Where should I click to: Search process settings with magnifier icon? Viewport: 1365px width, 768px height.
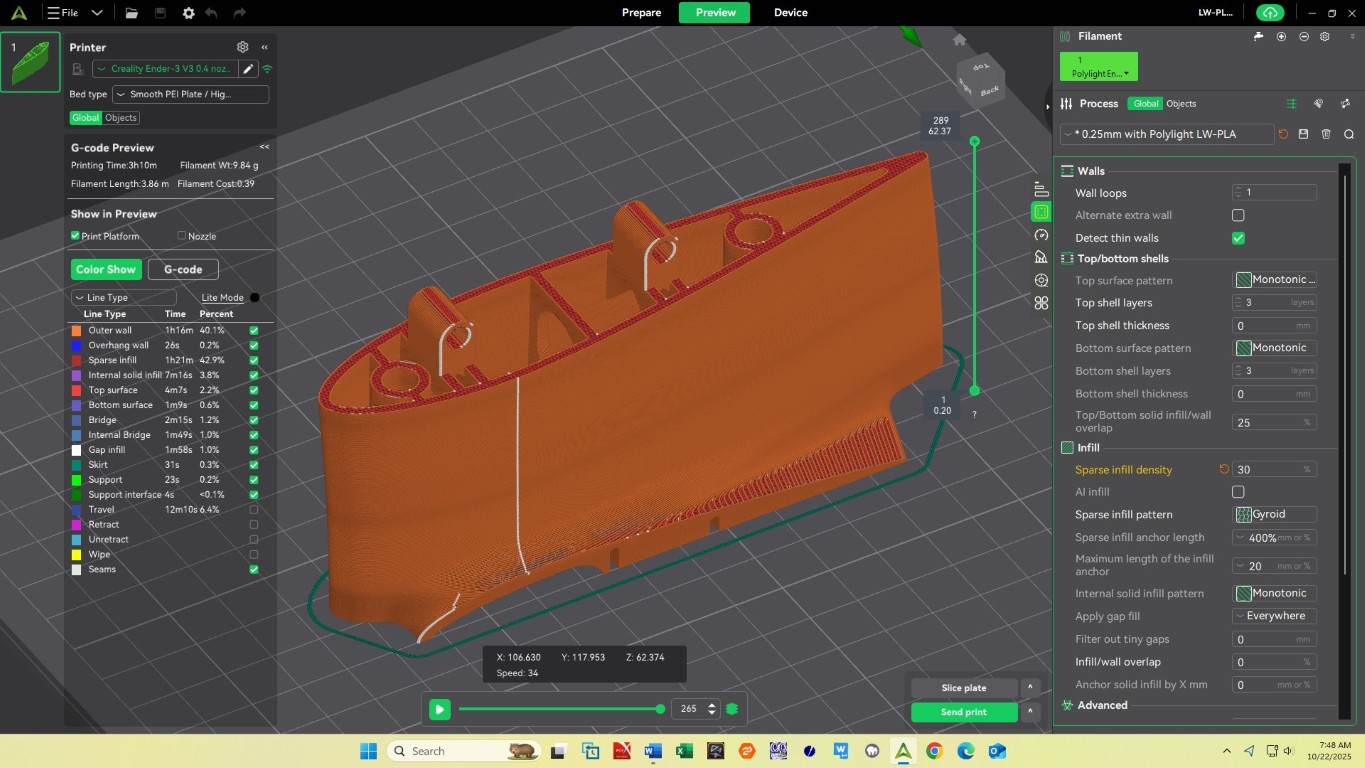tap(1348, 134)
